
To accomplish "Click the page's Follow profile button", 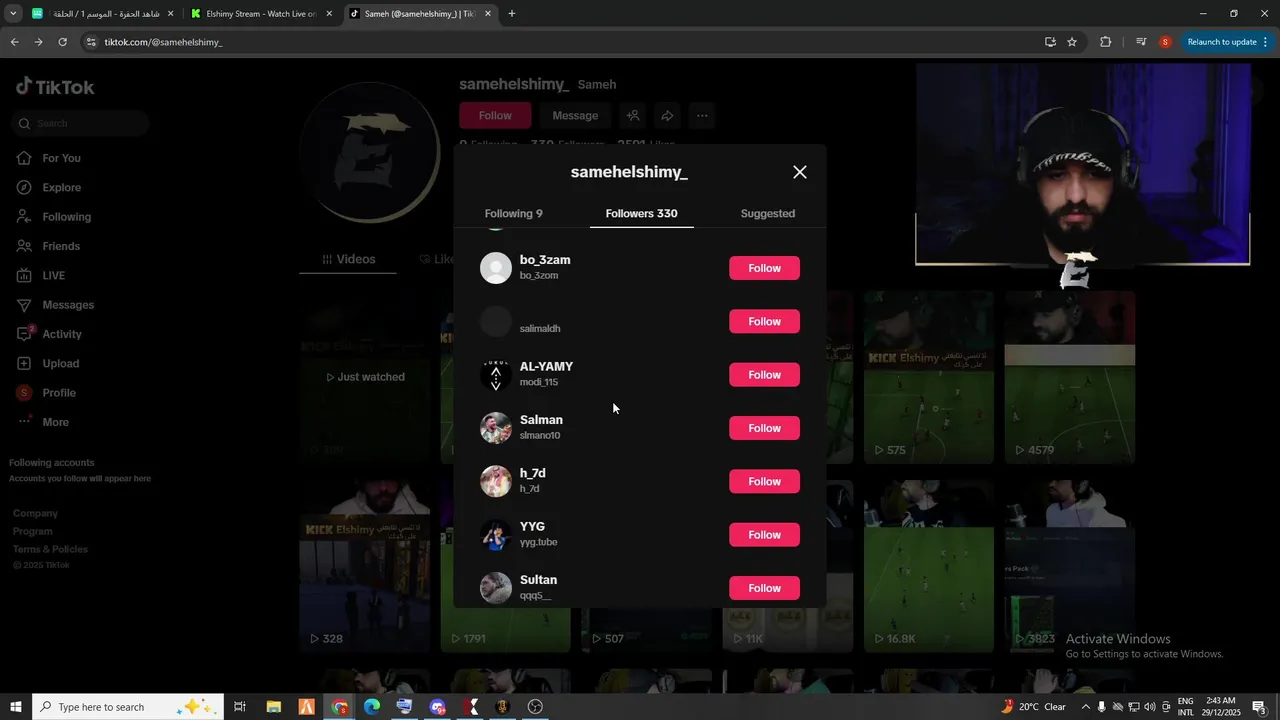I will [x=495, y=116].
